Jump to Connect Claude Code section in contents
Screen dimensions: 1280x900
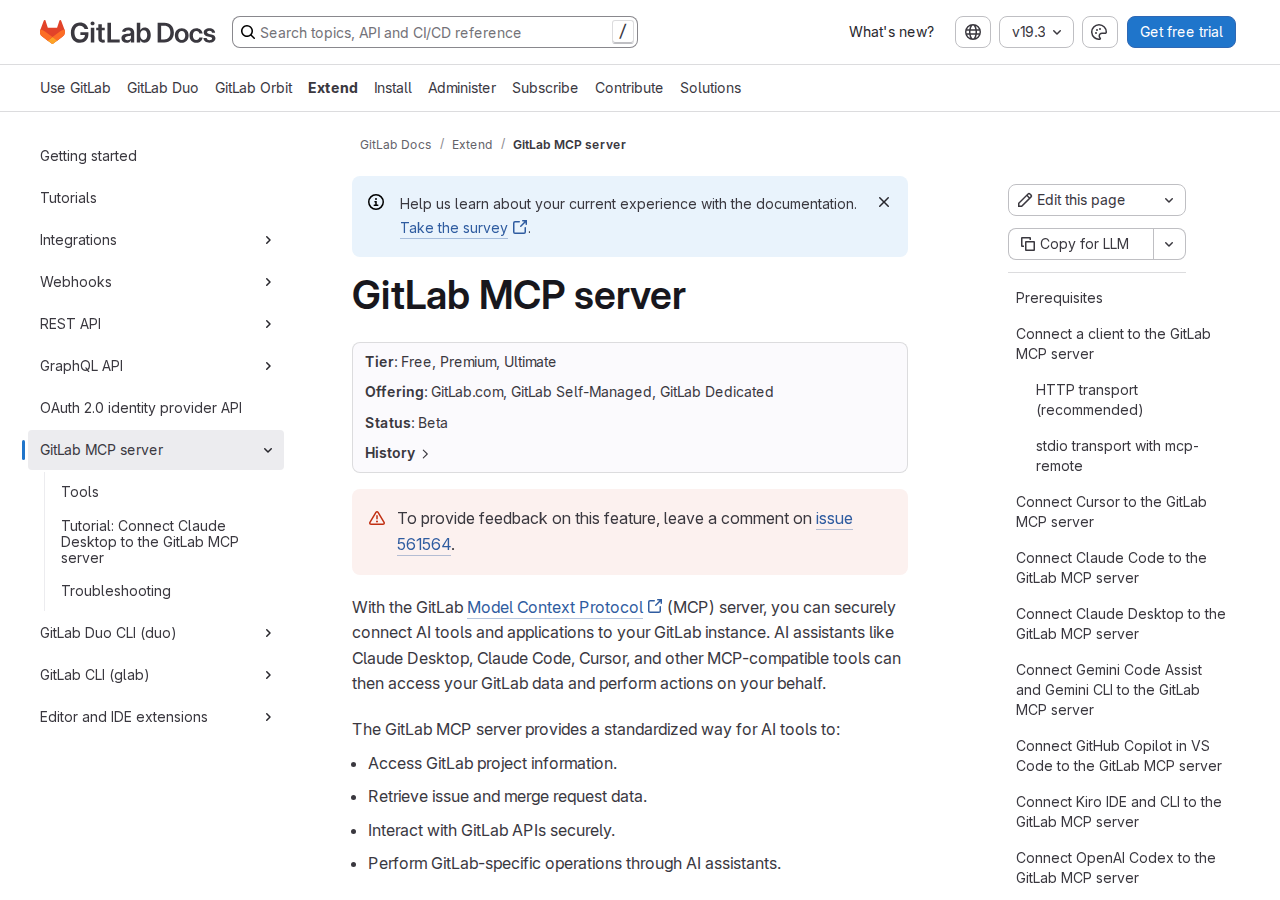[1111, 568]
